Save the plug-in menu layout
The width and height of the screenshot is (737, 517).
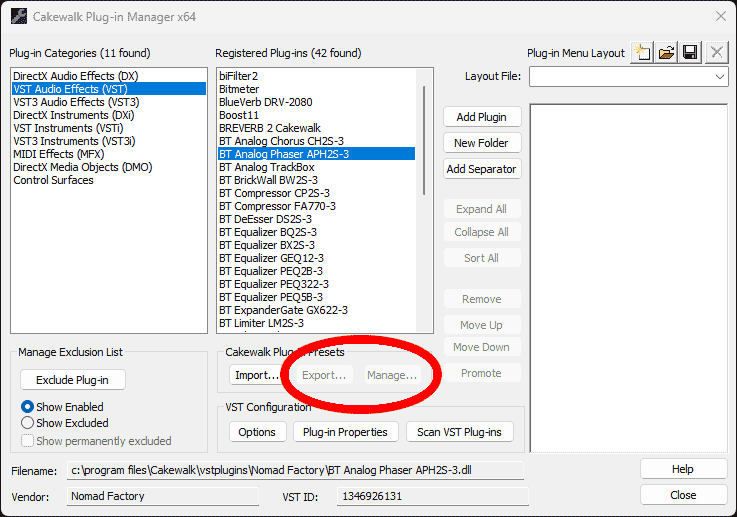point(690,53)
